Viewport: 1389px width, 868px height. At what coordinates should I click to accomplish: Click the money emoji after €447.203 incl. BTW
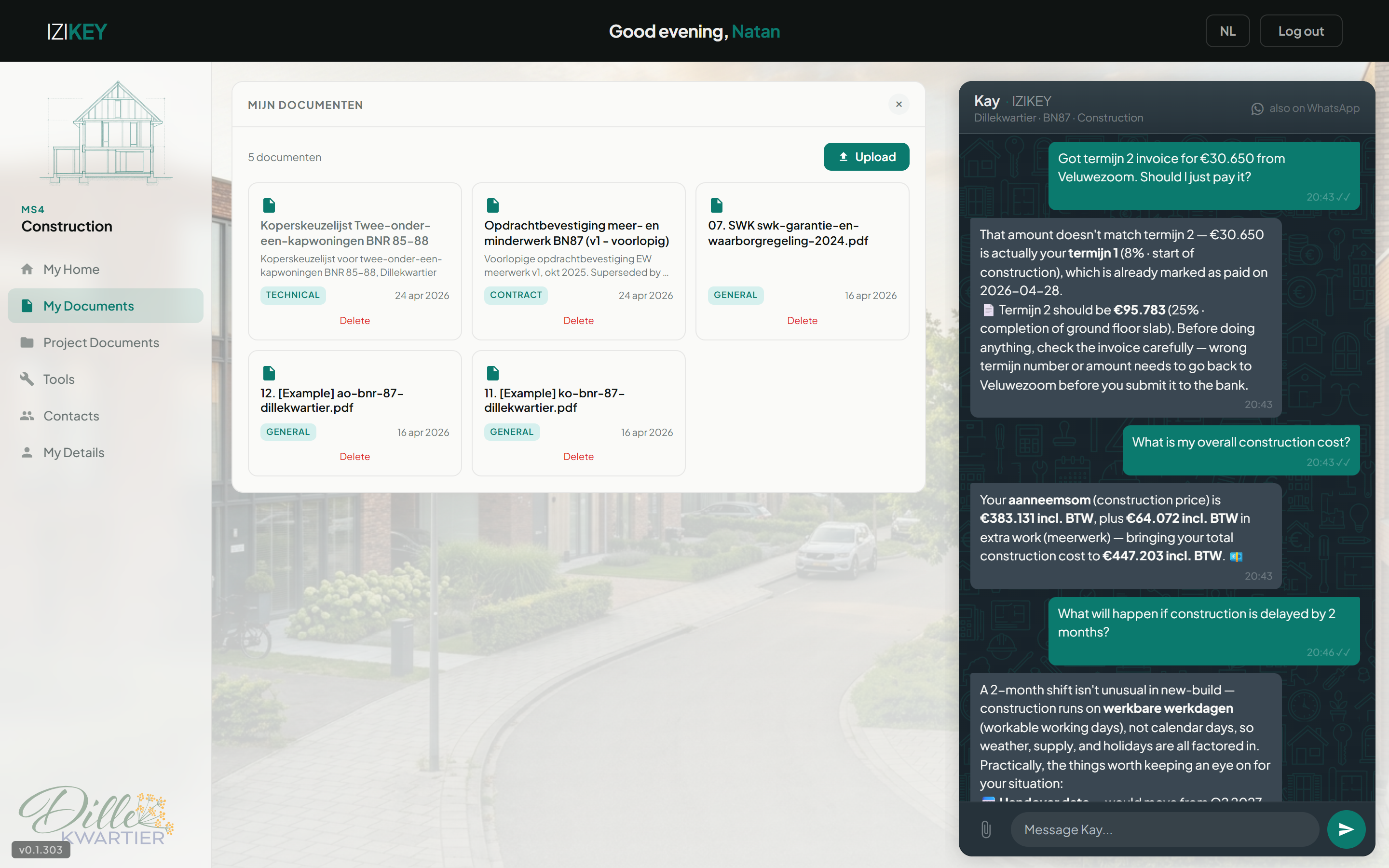click(1236, 556)
